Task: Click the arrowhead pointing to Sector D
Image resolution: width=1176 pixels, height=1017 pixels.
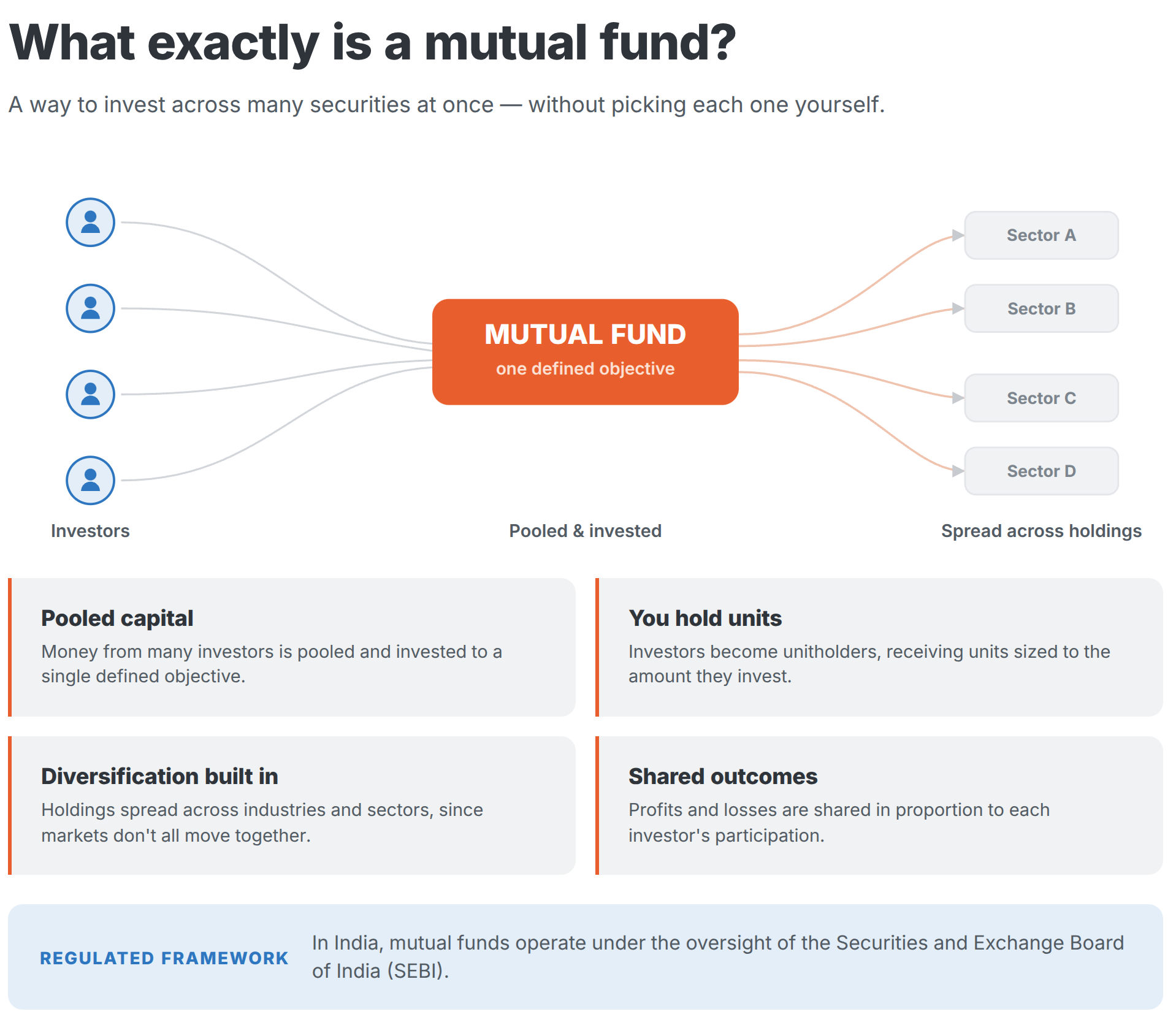Action: pos(958,471)
